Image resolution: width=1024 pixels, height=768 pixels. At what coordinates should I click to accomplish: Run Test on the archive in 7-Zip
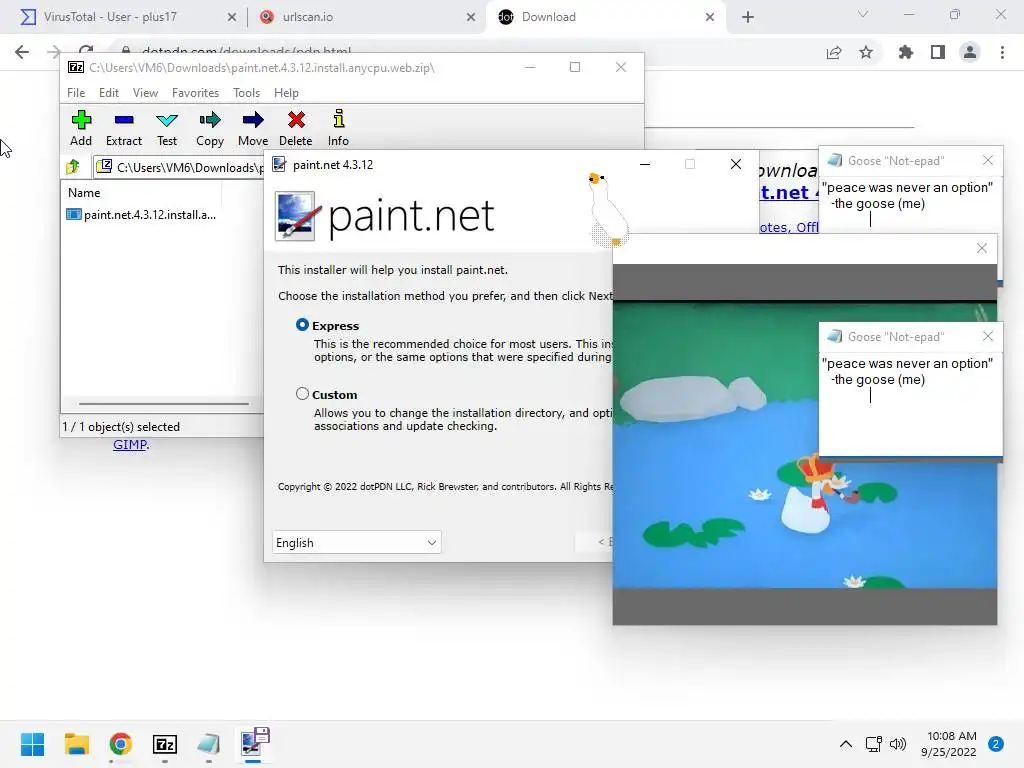pyautogui.click(x=167, y=128)
